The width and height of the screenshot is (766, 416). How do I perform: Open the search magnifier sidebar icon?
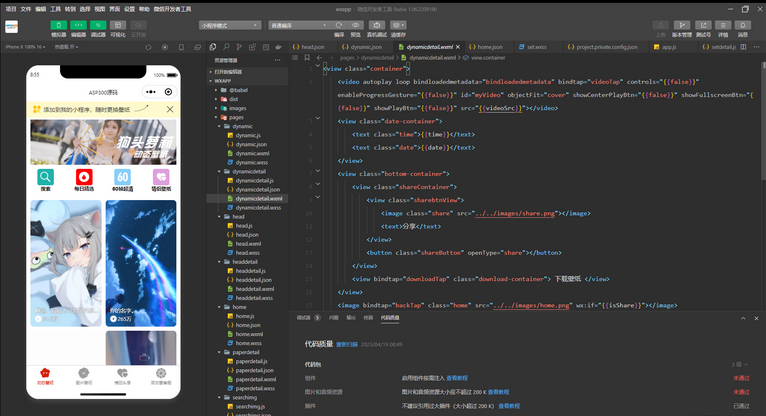(x=226, y=47)
